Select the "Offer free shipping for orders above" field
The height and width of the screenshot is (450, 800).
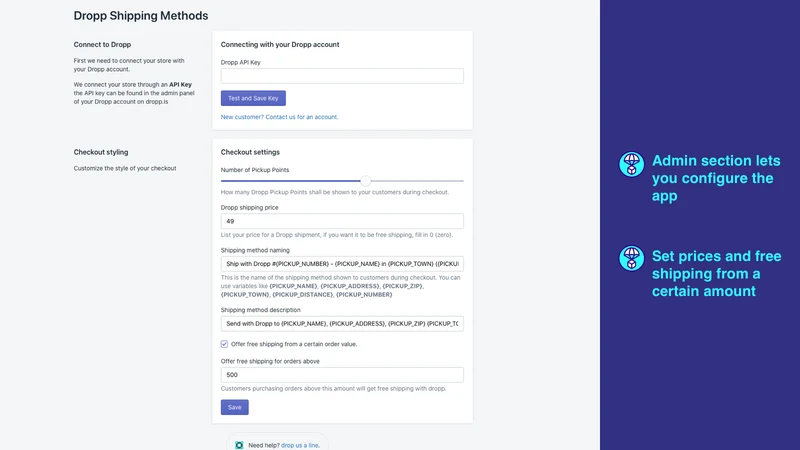[x=342, y=374]
